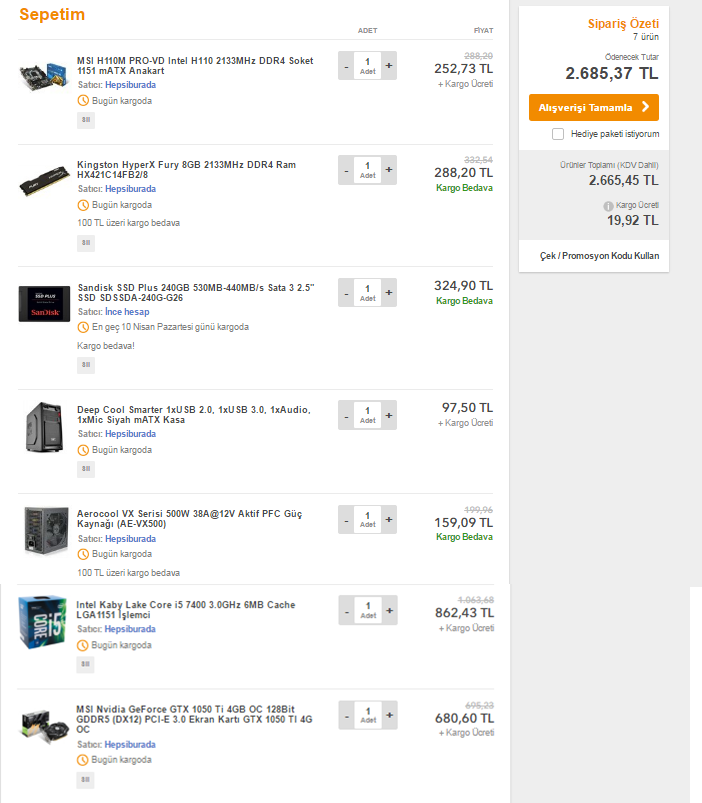The height and width of the screenshot is (803, 702).
Task: Increase quantity of Sandisk SSD Plus
Action: coord(389,294)
